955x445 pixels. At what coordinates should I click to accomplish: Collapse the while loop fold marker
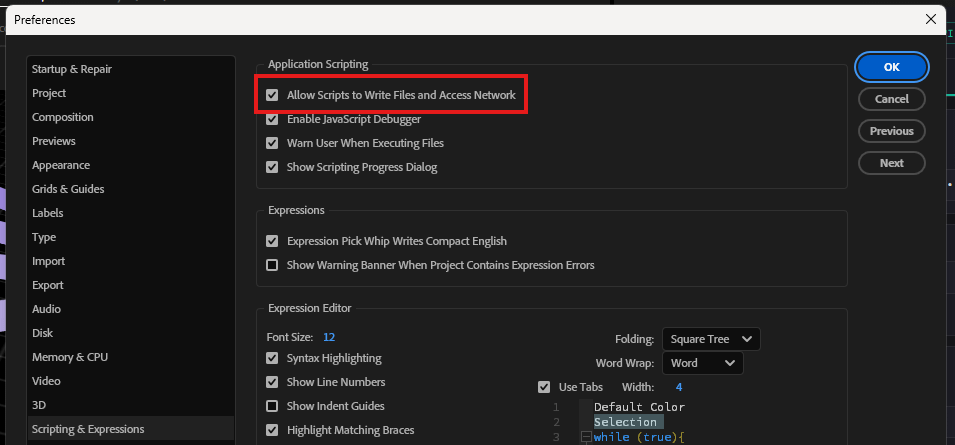point(586,436)
